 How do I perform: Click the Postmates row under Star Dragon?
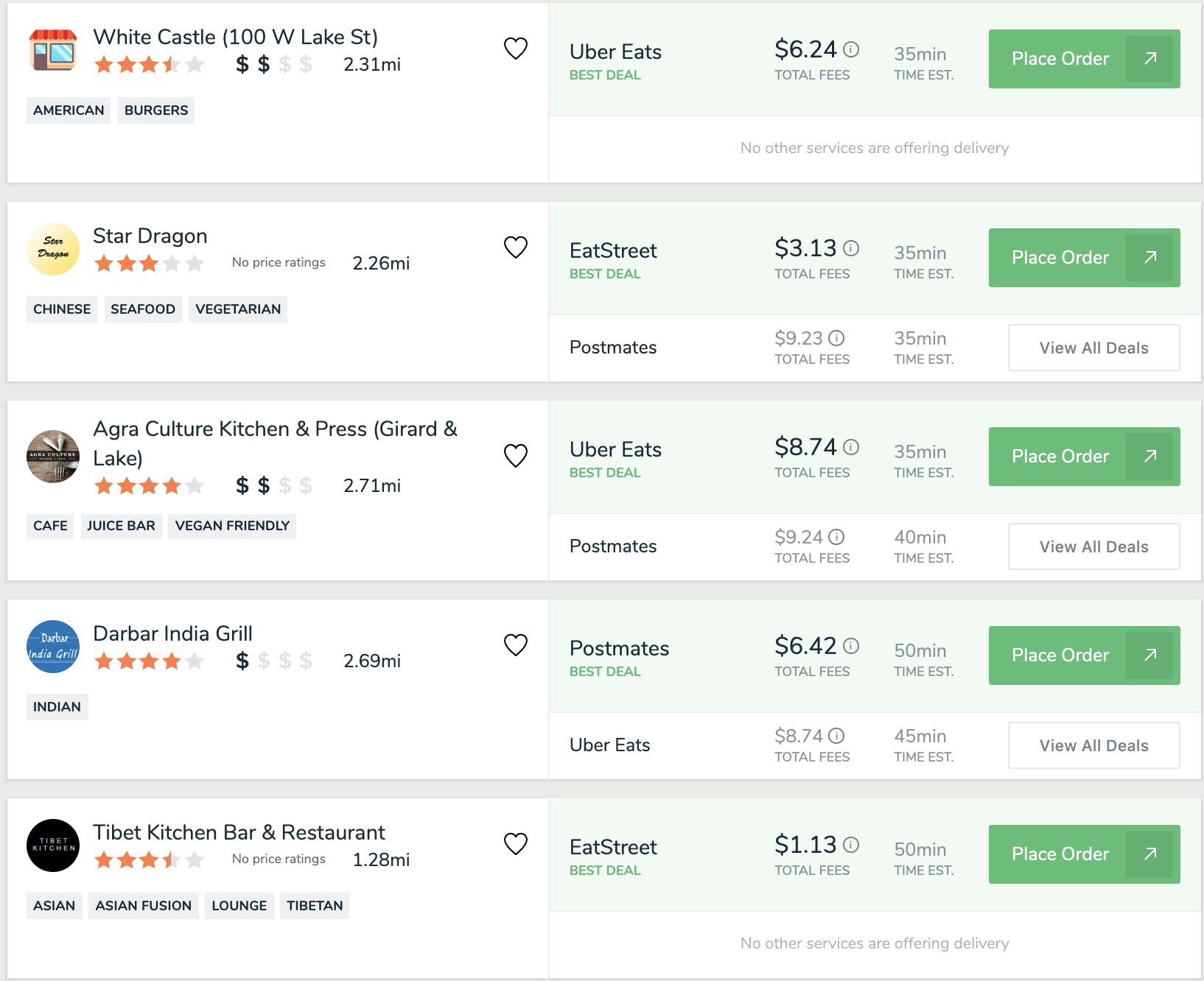[875, 348]
